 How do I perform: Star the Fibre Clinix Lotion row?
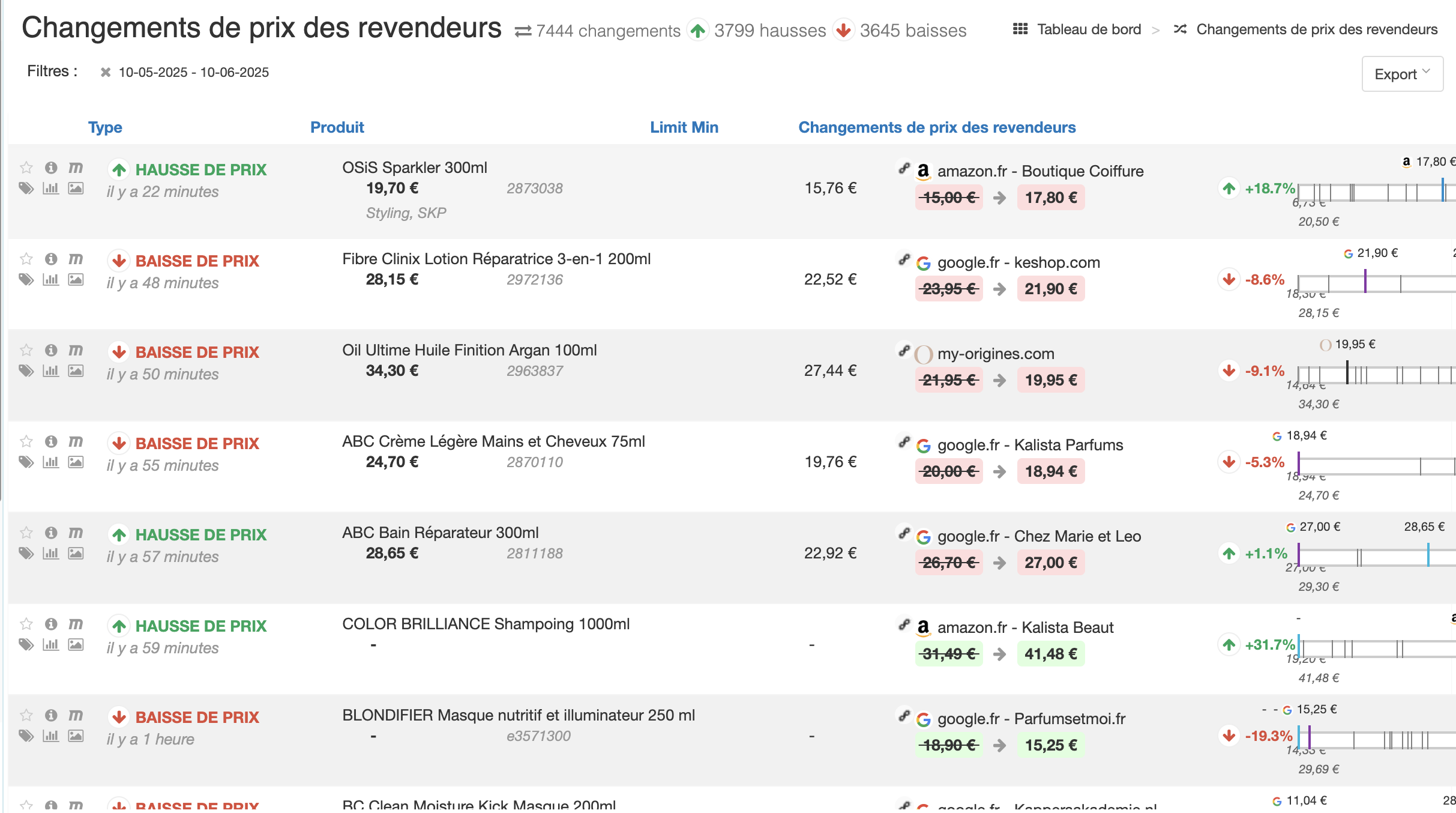coord(26,259)
